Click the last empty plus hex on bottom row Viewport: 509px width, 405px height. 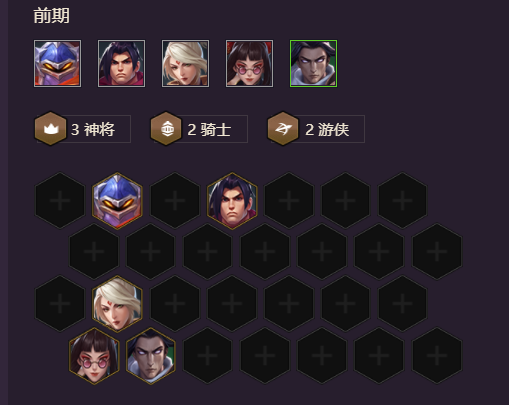pos(437,356)
